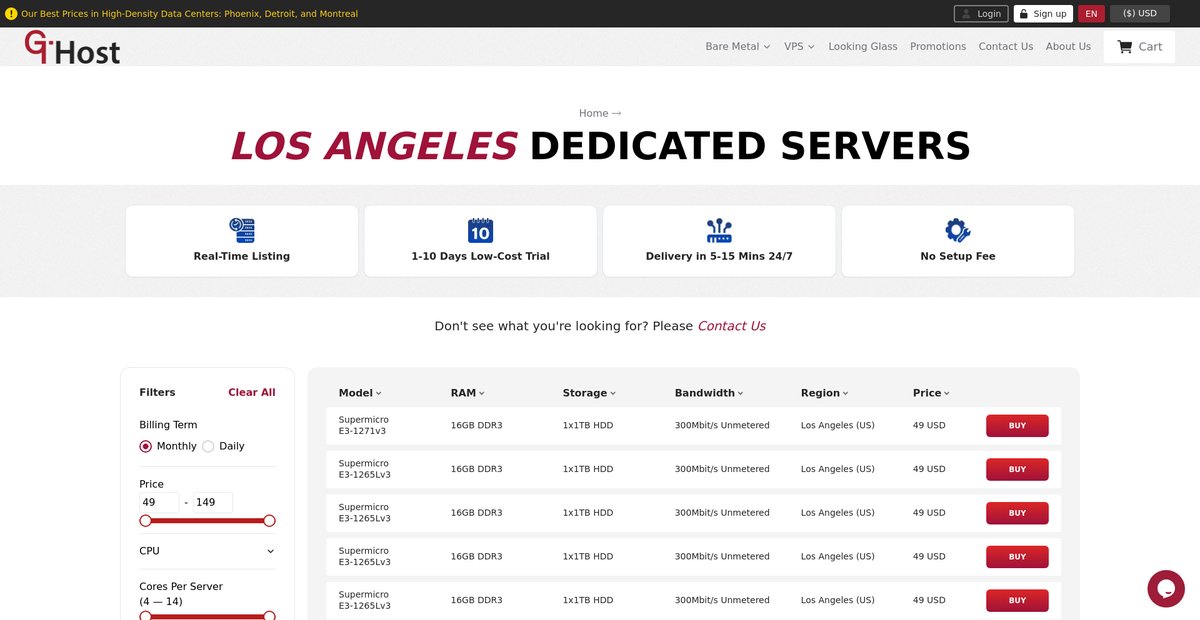Screen dimensions: 1200x620
Task: Click the GTHost logo
Action: (x=72, y=47)
